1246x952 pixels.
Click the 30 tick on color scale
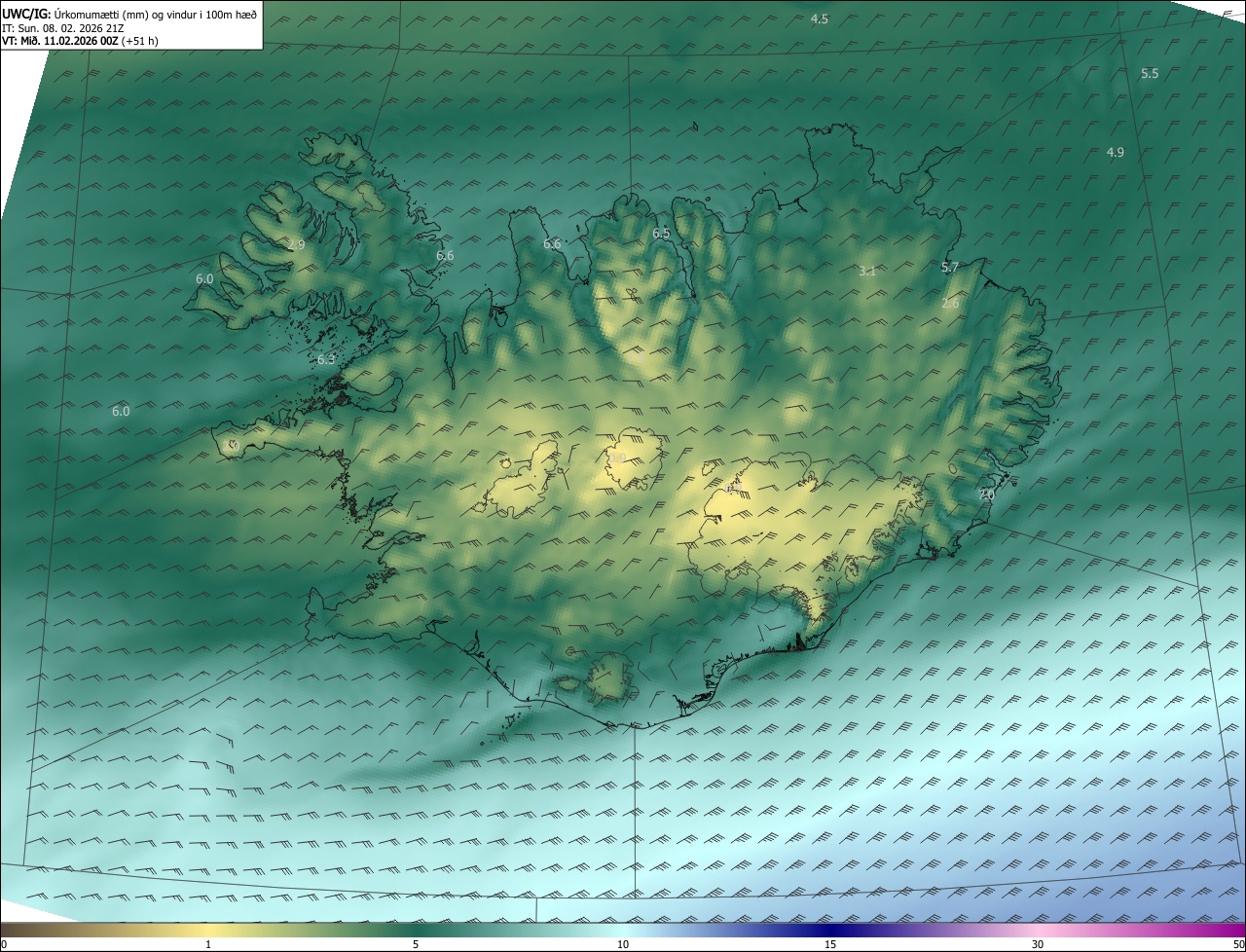click(1038, 944)
